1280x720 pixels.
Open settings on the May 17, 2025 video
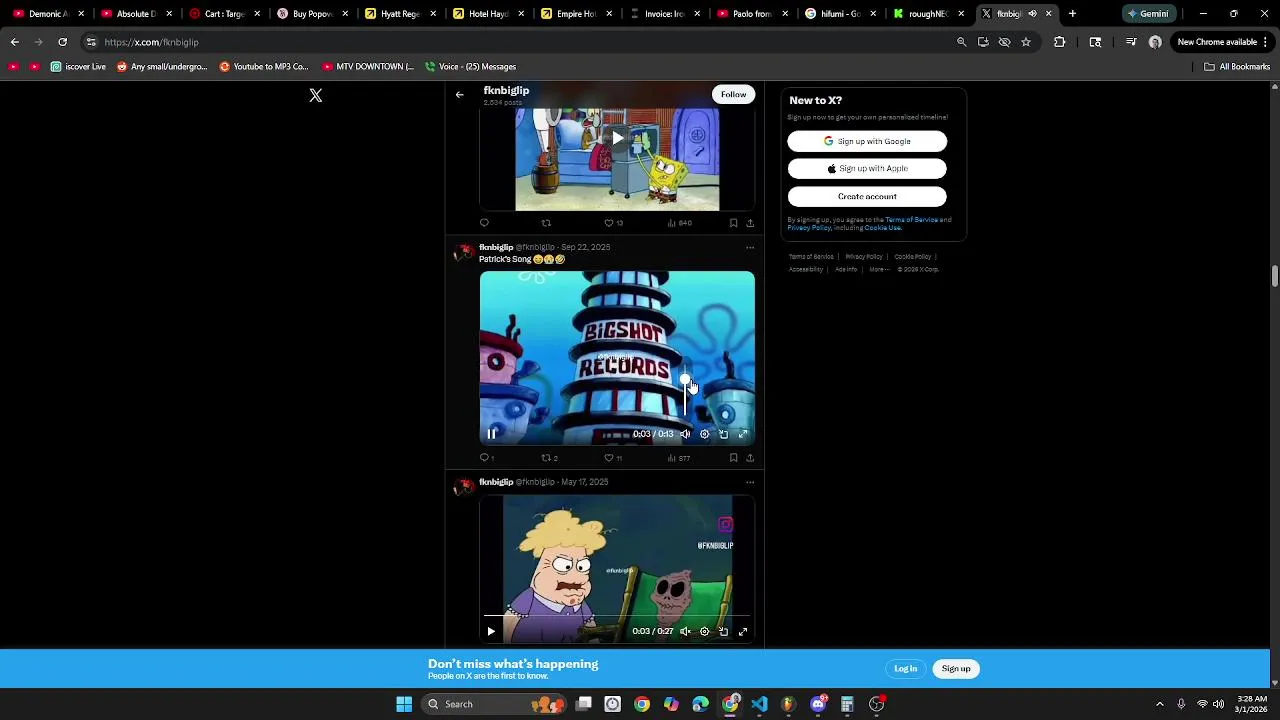tap(704, 631)
